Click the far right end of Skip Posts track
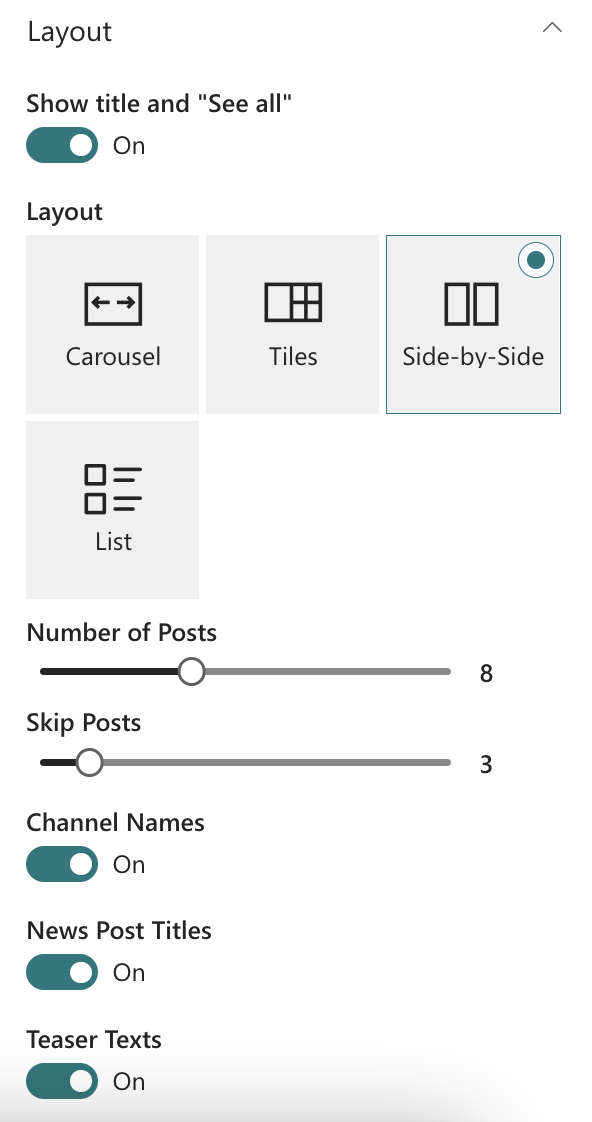The height and width of the screenshot is (1122, 592). (x=447, y=763)
